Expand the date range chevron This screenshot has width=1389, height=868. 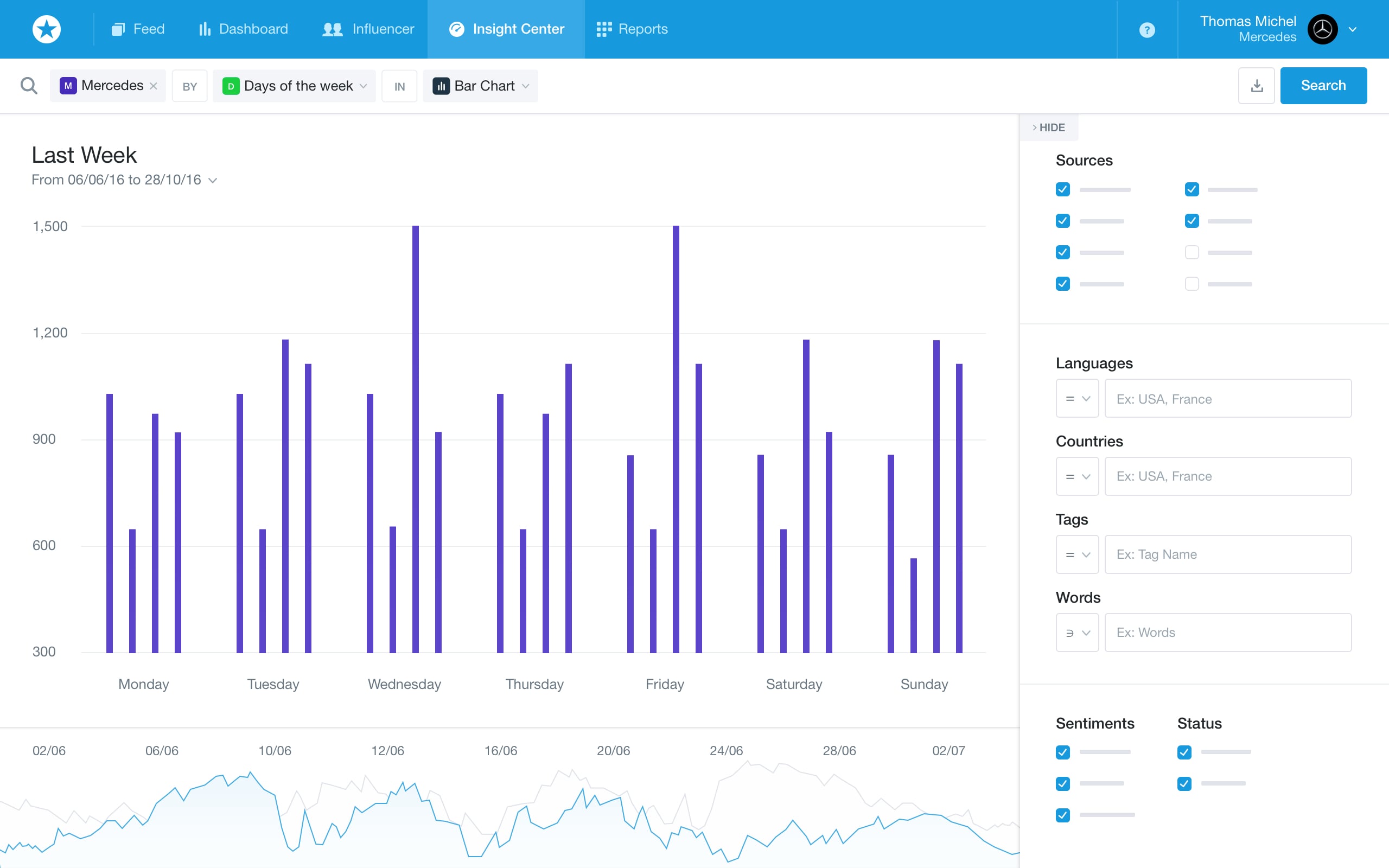tap(213, 180)
